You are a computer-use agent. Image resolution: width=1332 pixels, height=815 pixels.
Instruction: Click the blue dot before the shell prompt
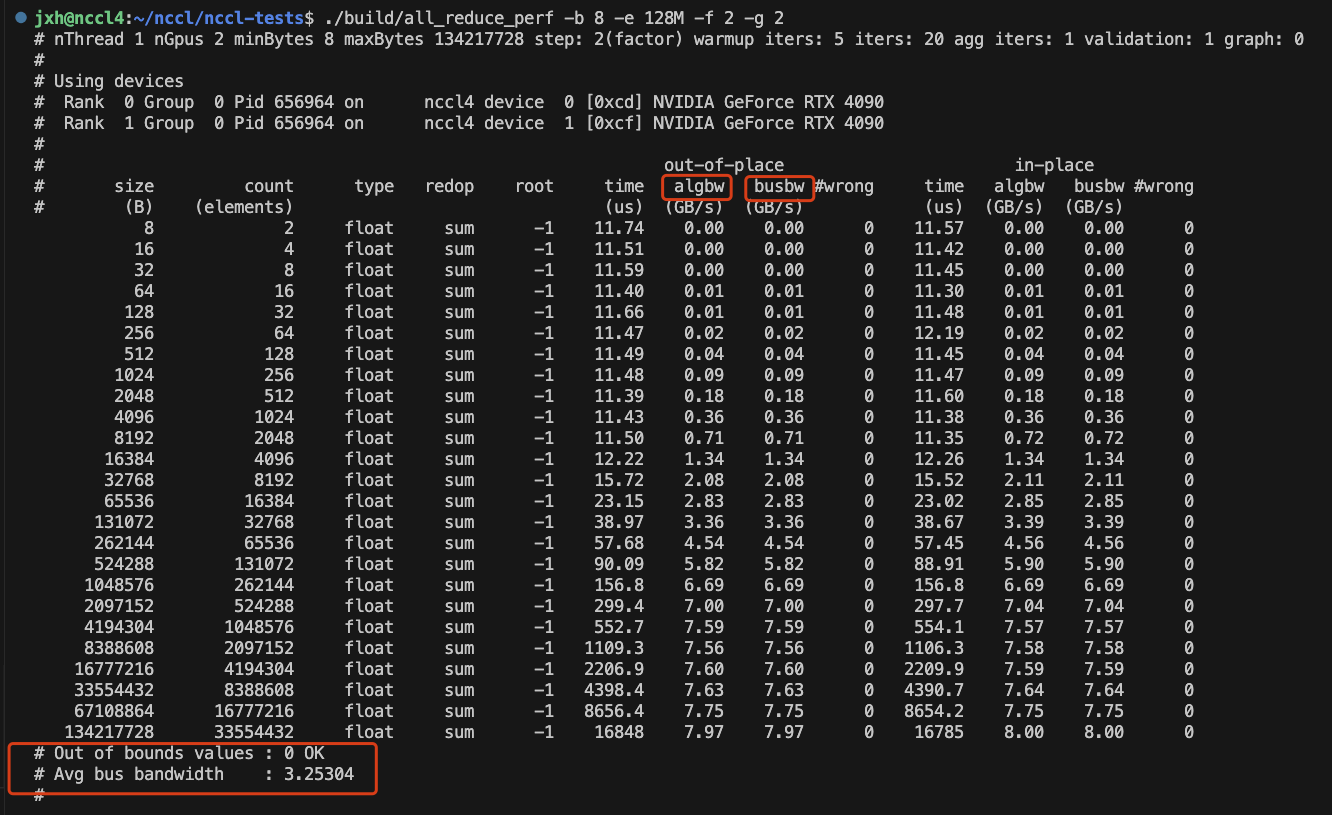click(x=20, y=18)
